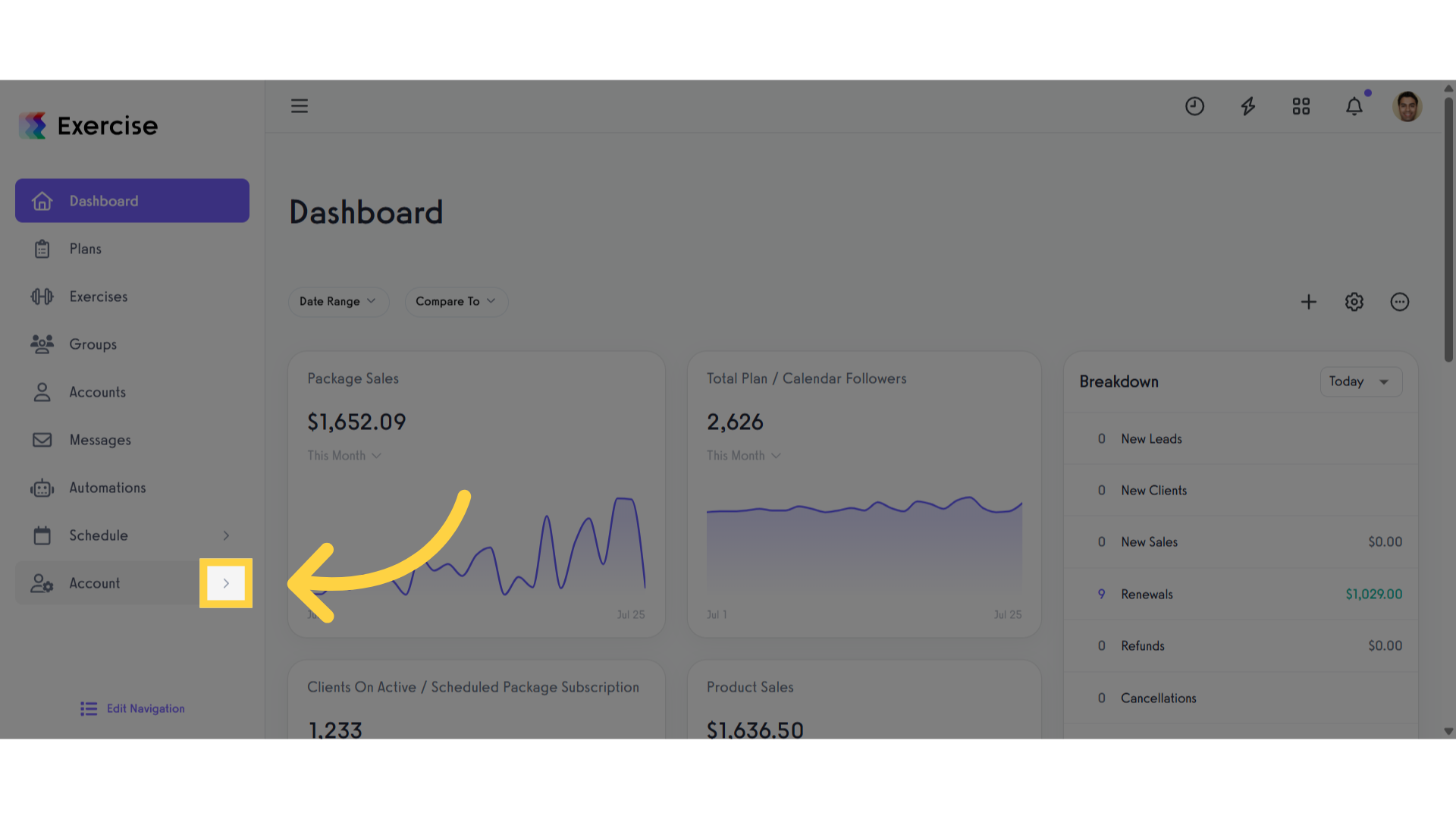Click the Plans clipboard icon

[x=42, y=249]
